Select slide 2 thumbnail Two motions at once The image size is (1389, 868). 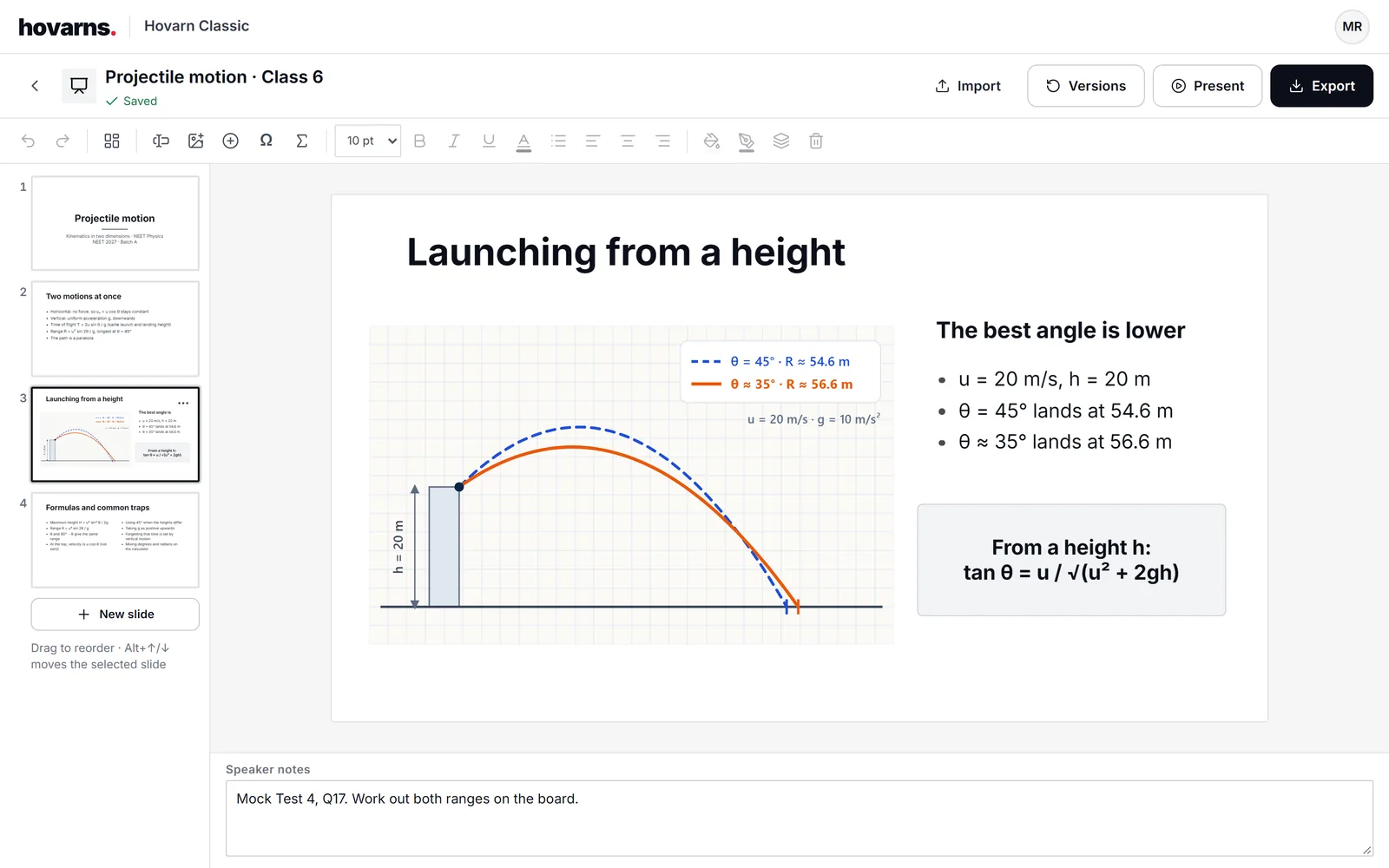point(115,329)
